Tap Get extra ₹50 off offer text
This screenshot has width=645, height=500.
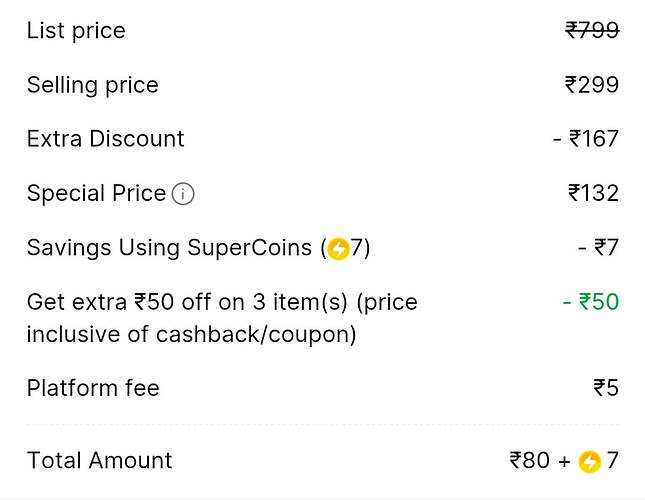click(222, 318)
